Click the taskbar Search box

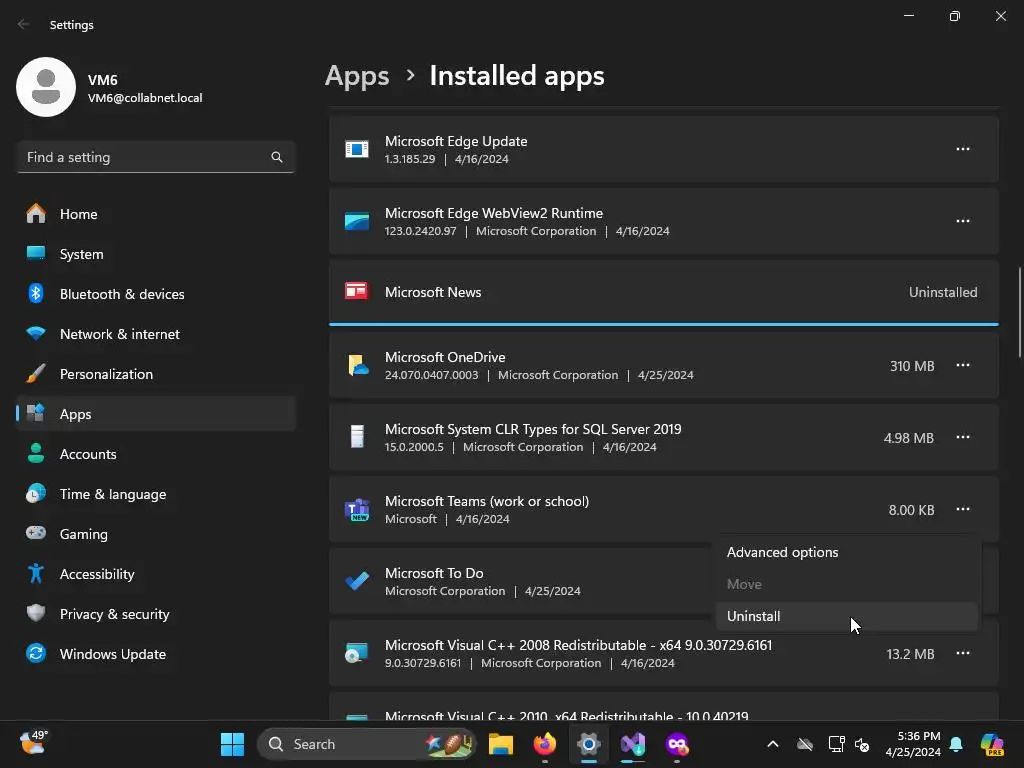367,744
